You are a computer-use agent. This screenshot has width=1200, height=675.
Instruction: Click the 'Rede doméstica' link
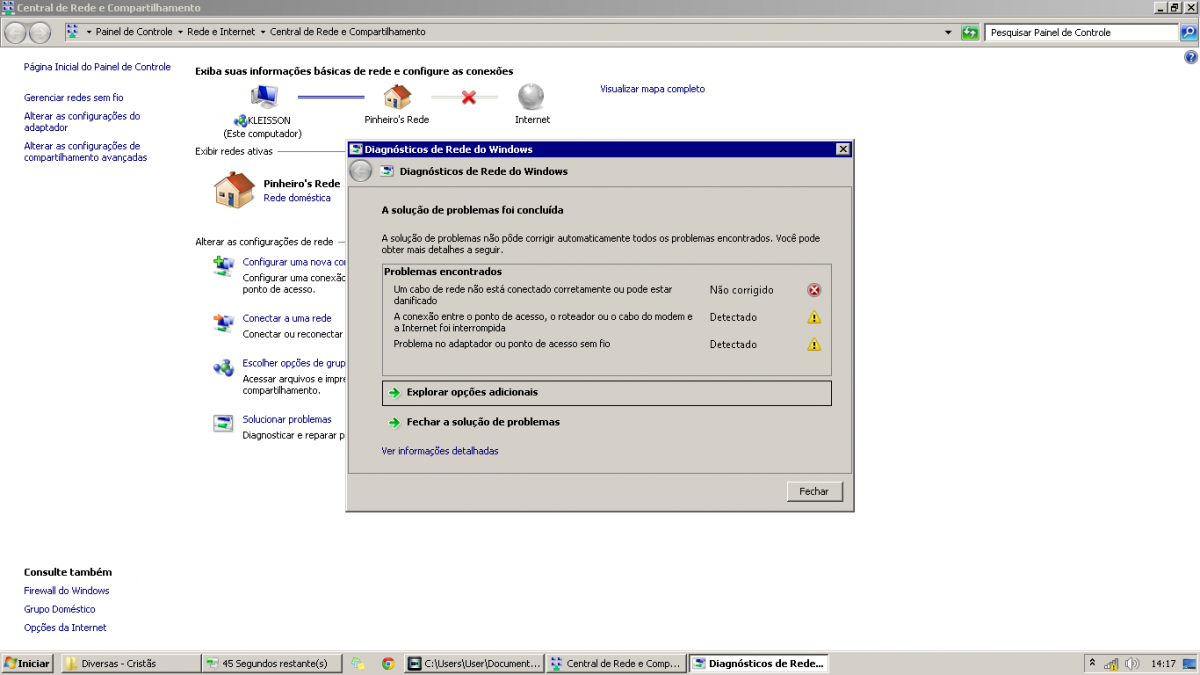296,198
